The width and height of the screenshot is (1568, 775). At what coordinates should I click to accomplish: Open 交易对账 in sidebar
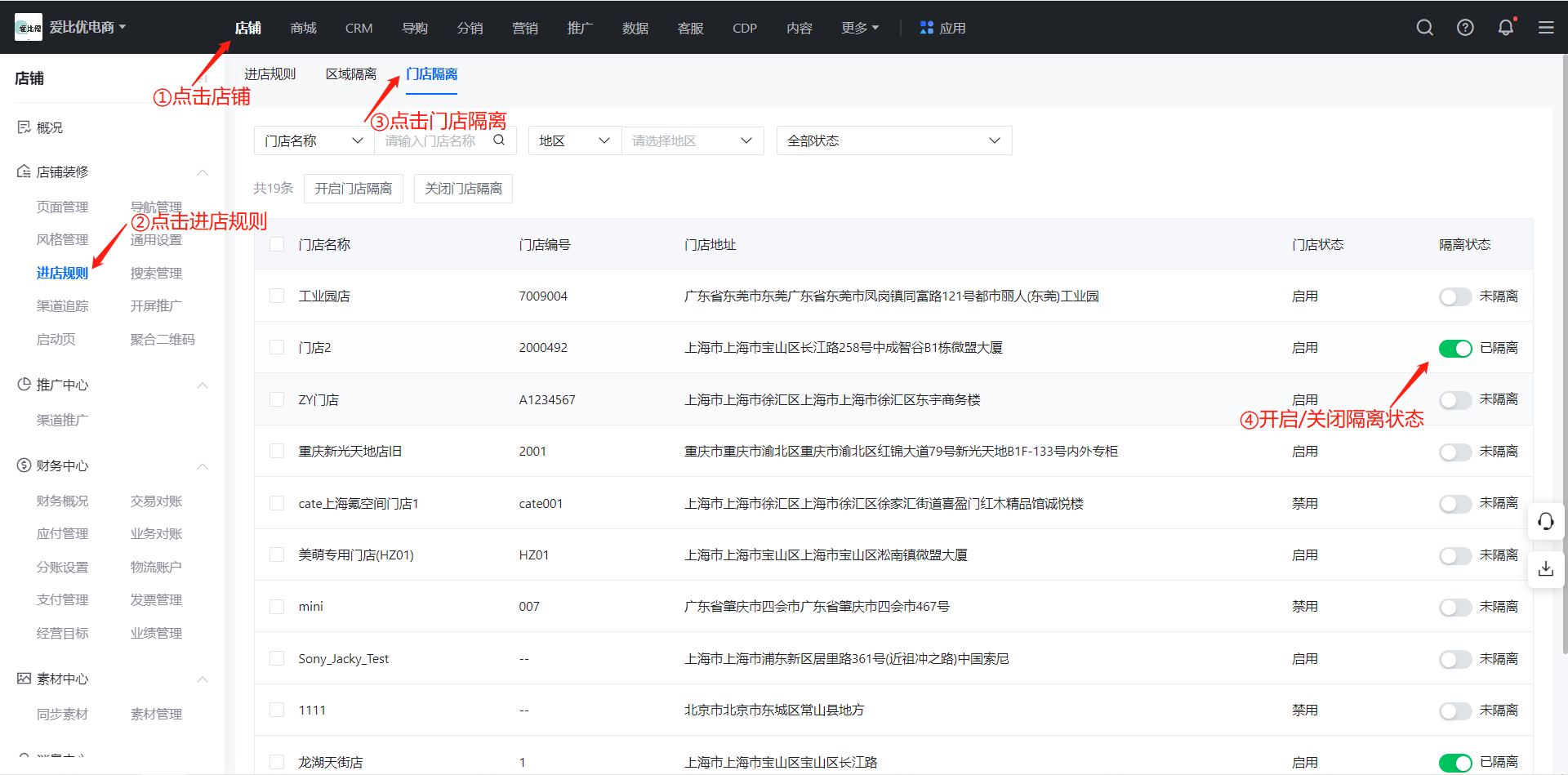click(156, 501)
